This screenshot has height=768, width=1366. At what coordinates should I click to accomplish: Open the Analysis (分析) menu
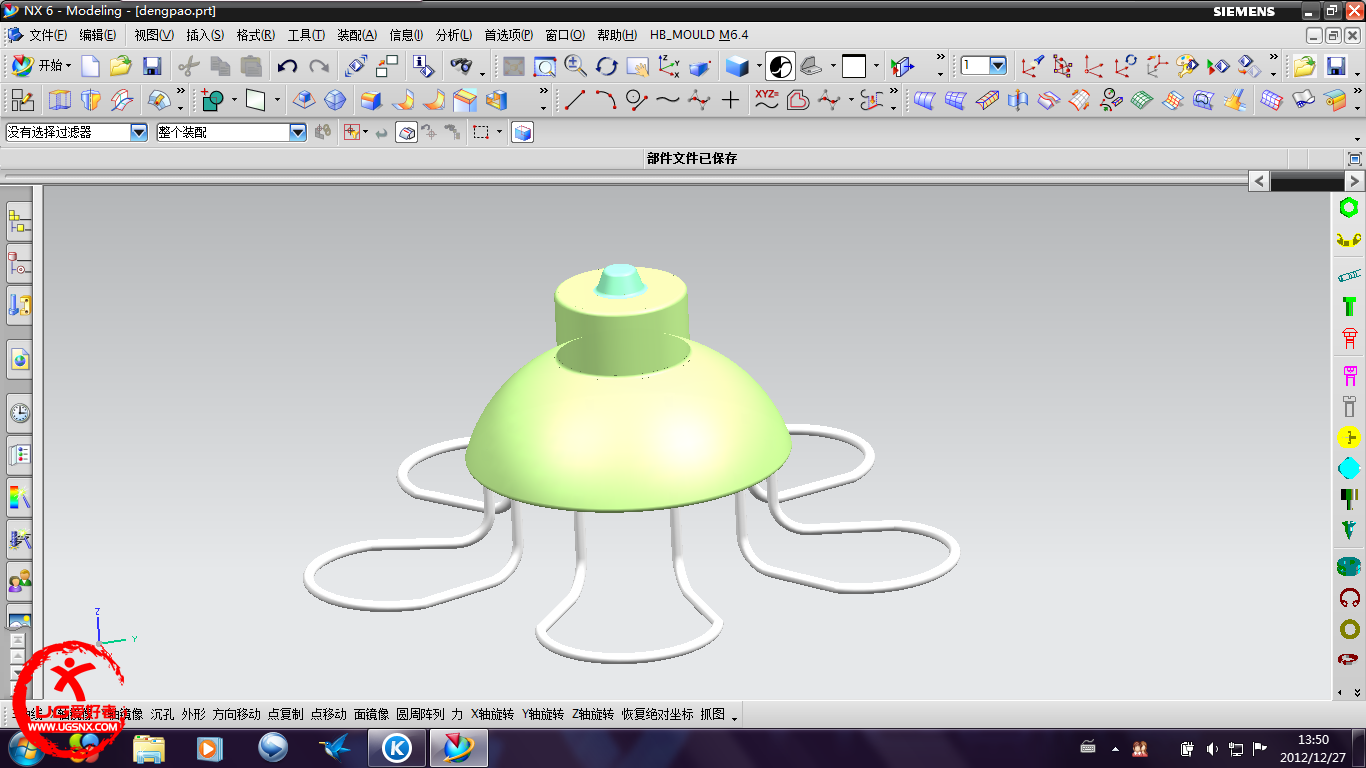(x=454, y=35)
